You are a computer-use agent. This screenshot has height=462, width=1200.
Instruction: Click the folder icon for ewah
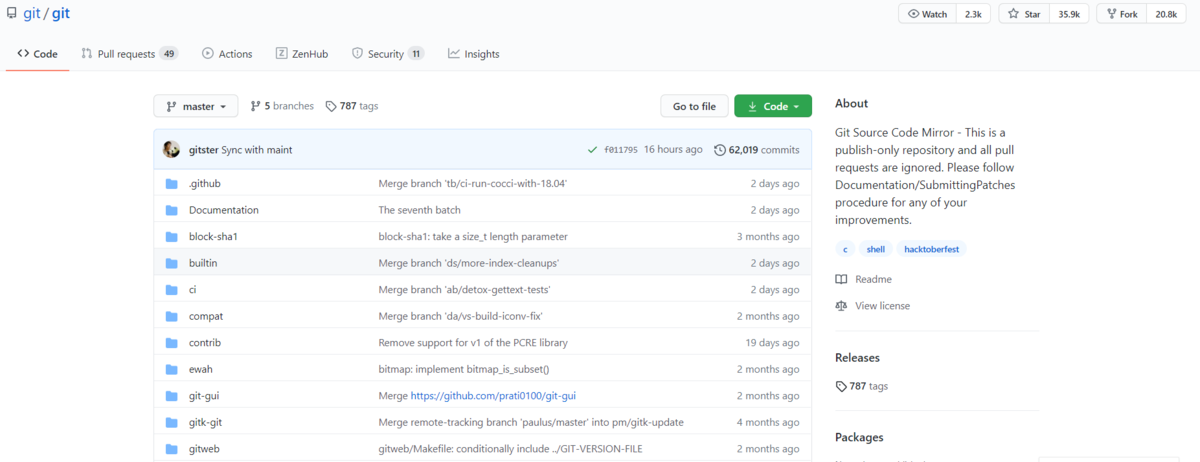[171, 369]
